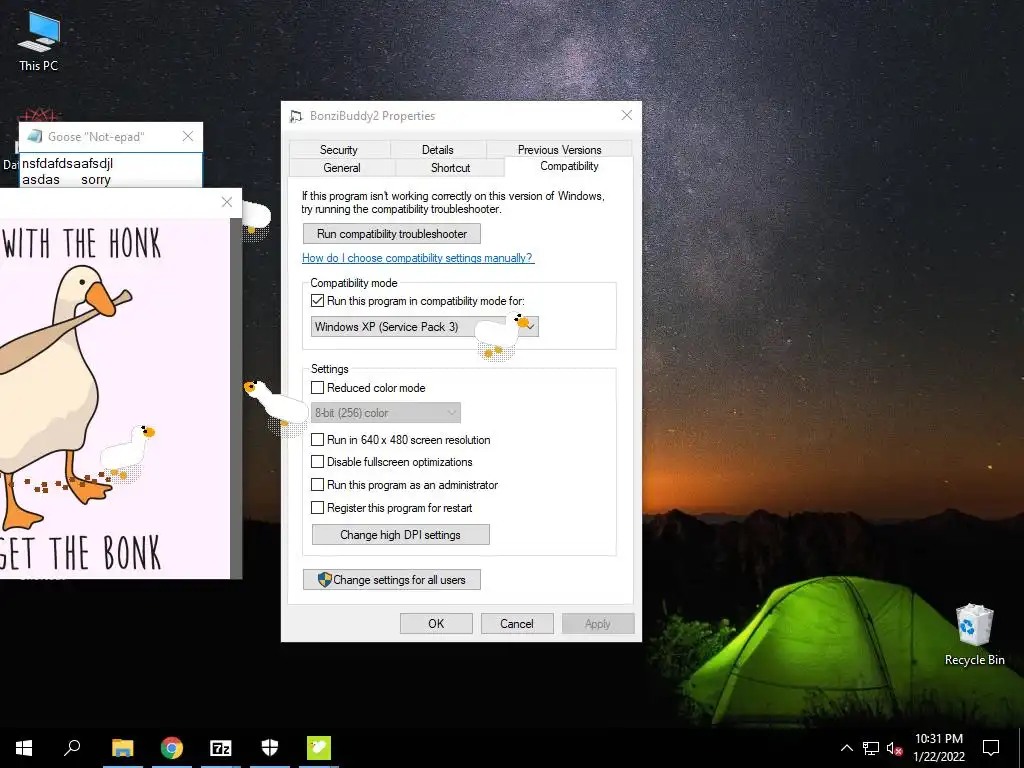Close the Goose Not-epad window
1024x768 pixels.
[x=188, y=136]
